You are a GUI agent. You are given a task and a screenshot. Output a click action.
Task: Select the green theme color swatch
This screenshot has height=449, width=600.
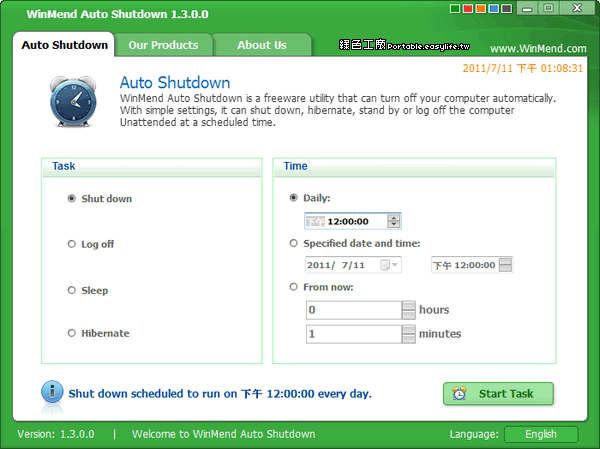pyautogui.click(x=455, y=9)
